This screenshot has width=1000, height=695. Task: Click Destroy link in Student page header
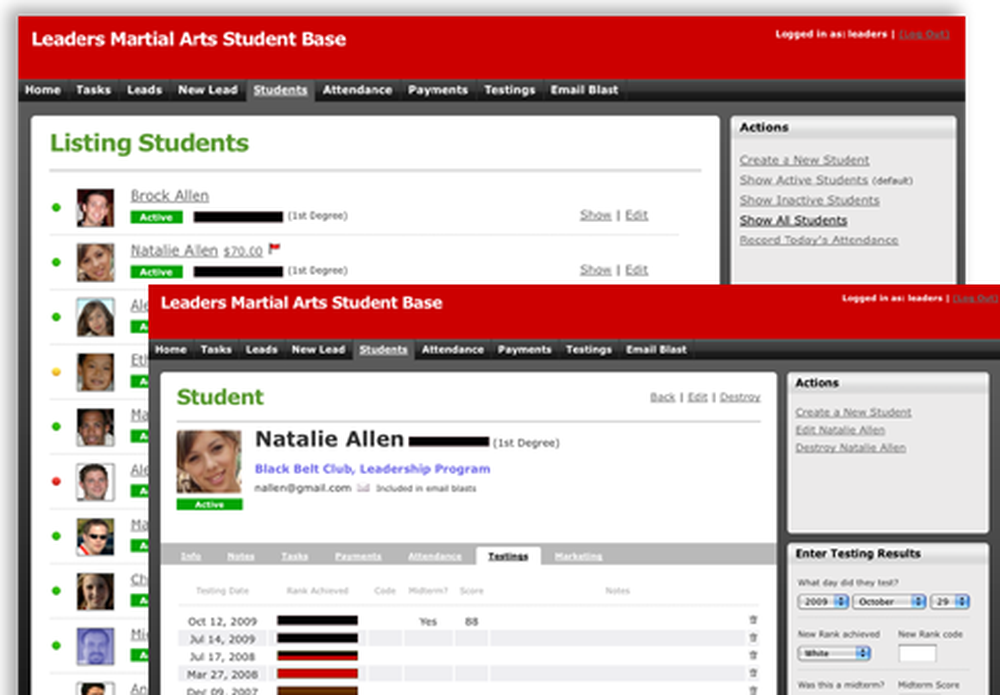coord(740,397)
